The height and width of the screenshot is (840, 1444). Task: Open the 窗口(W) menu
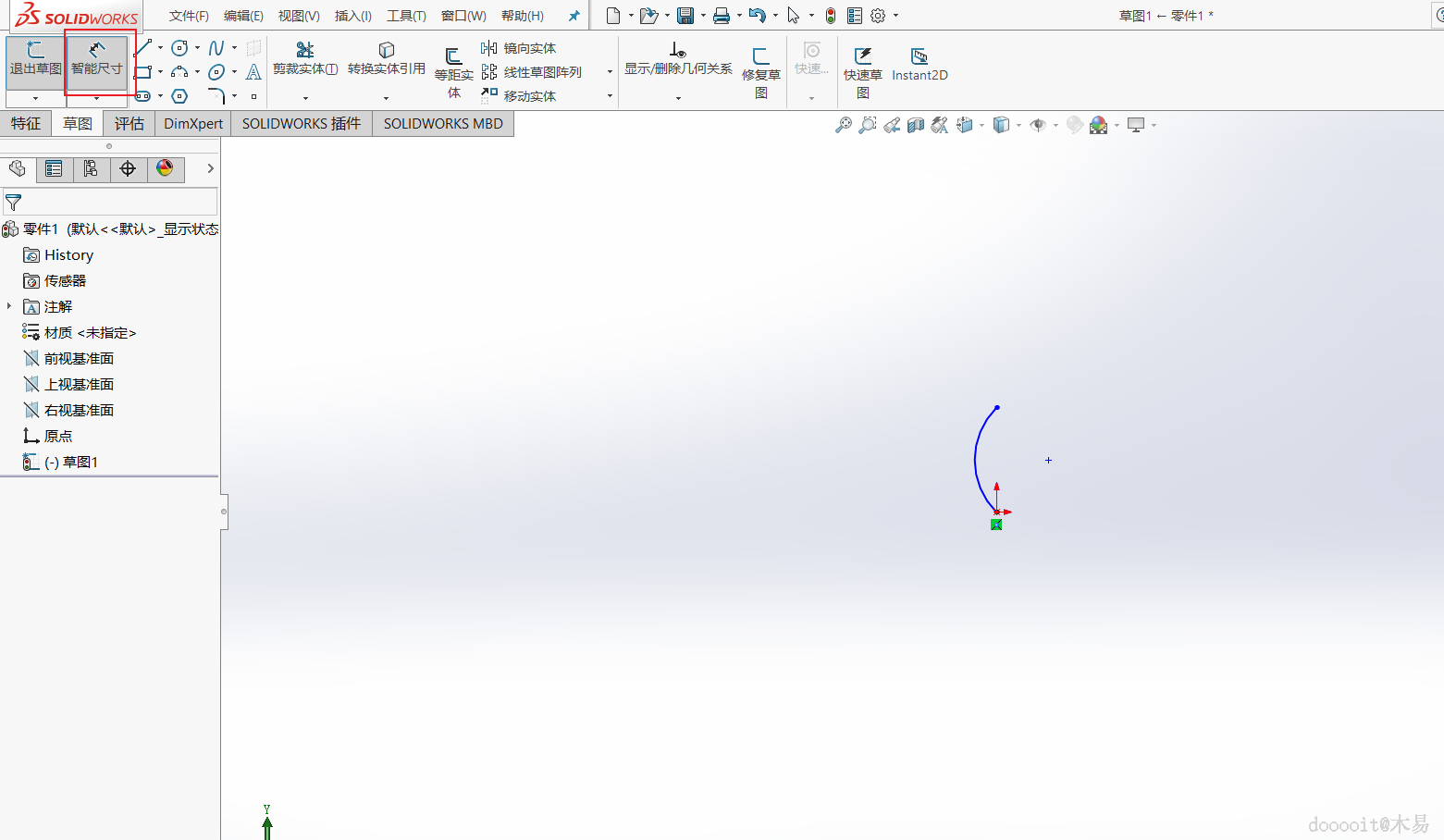tap(463, 16)
